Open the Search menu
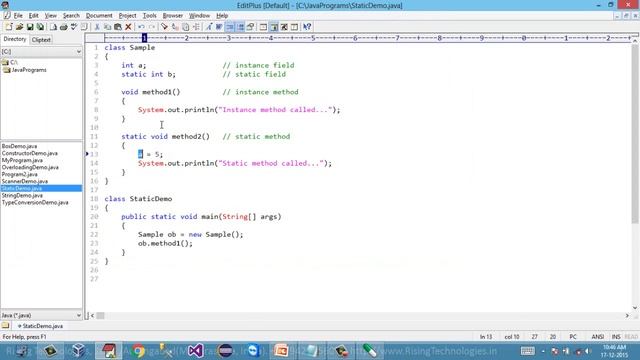 [71, 16]
